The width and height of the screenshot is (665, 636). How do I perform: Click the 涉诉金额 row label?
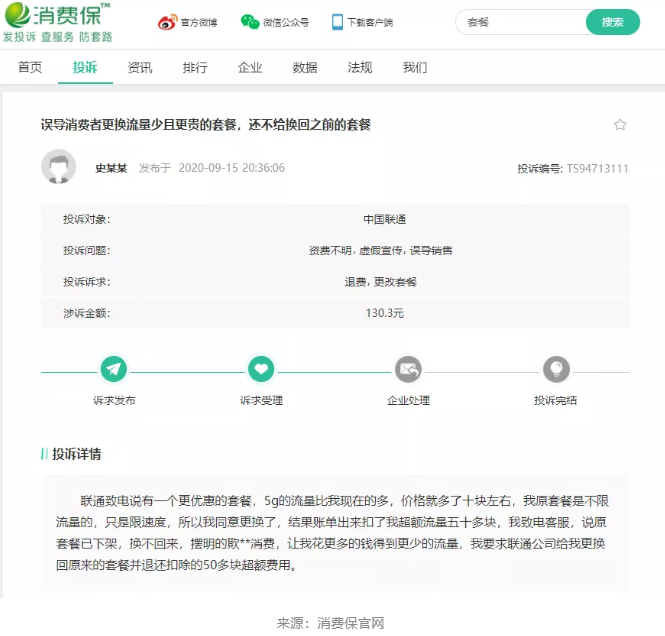click(x=87, y=313)
